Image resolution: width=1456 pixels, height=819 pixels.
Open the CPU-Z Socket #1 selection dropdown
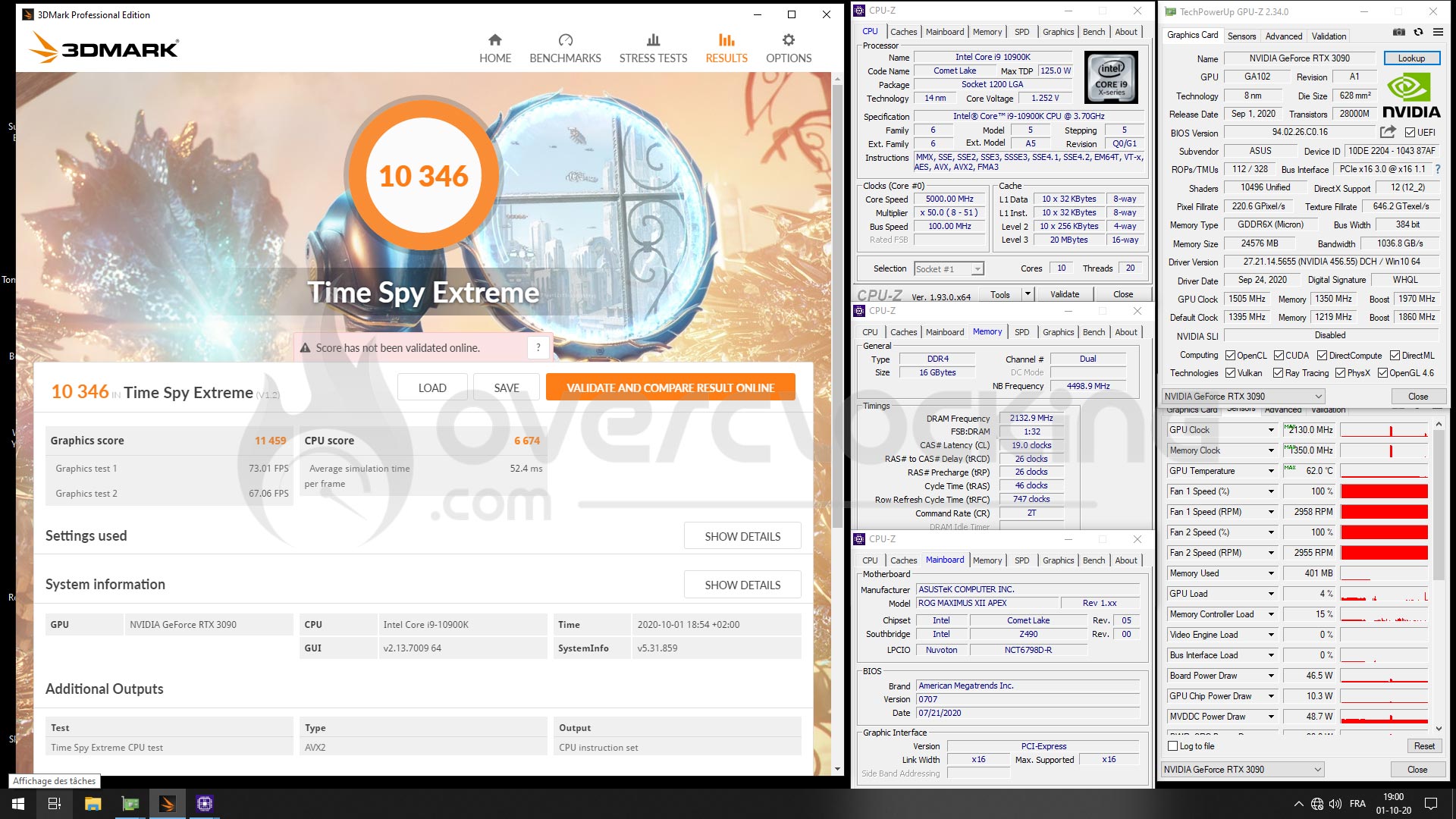point(949,268)
